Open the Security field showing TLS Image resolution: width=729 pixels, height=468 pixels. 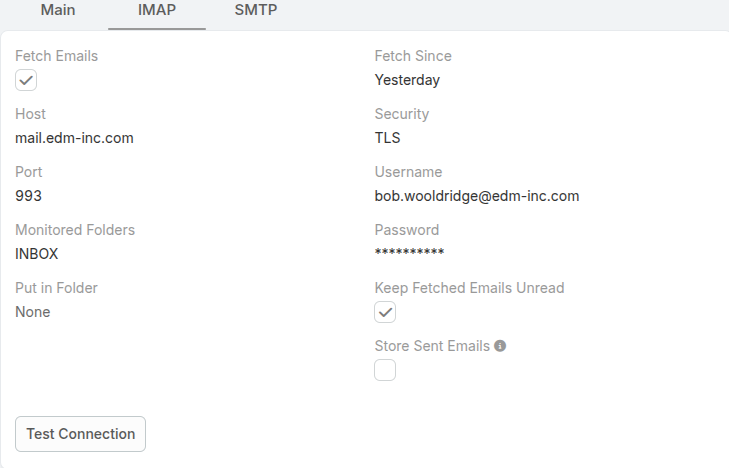click(x=387, y=138)
